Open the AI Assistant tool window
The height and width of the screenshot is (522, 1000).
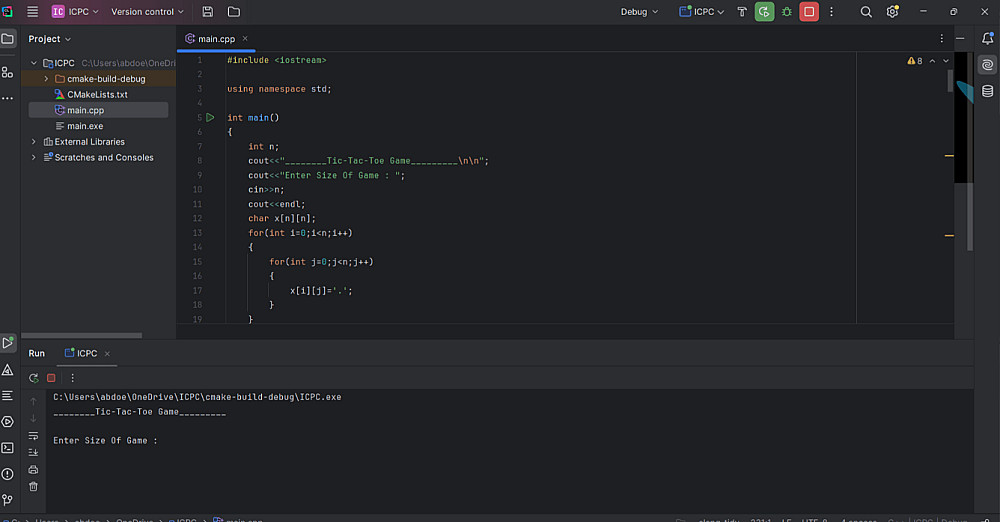coord(987,64)
